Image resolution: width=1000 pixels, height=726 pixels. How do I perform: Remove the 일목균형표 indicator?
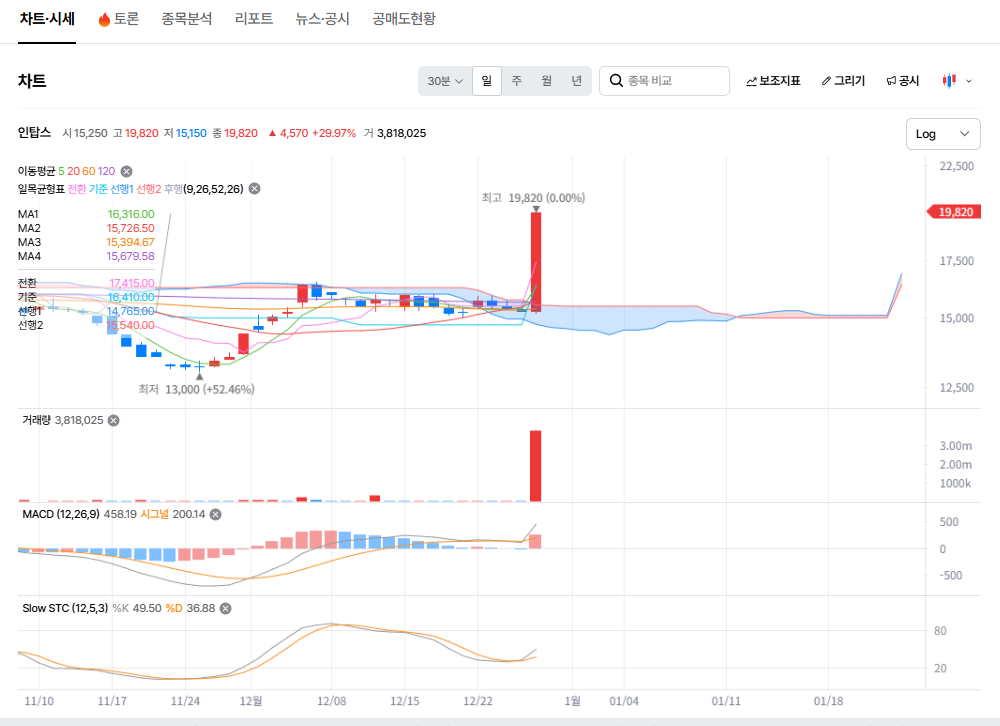pyautogui.click(x=254, y=189)
